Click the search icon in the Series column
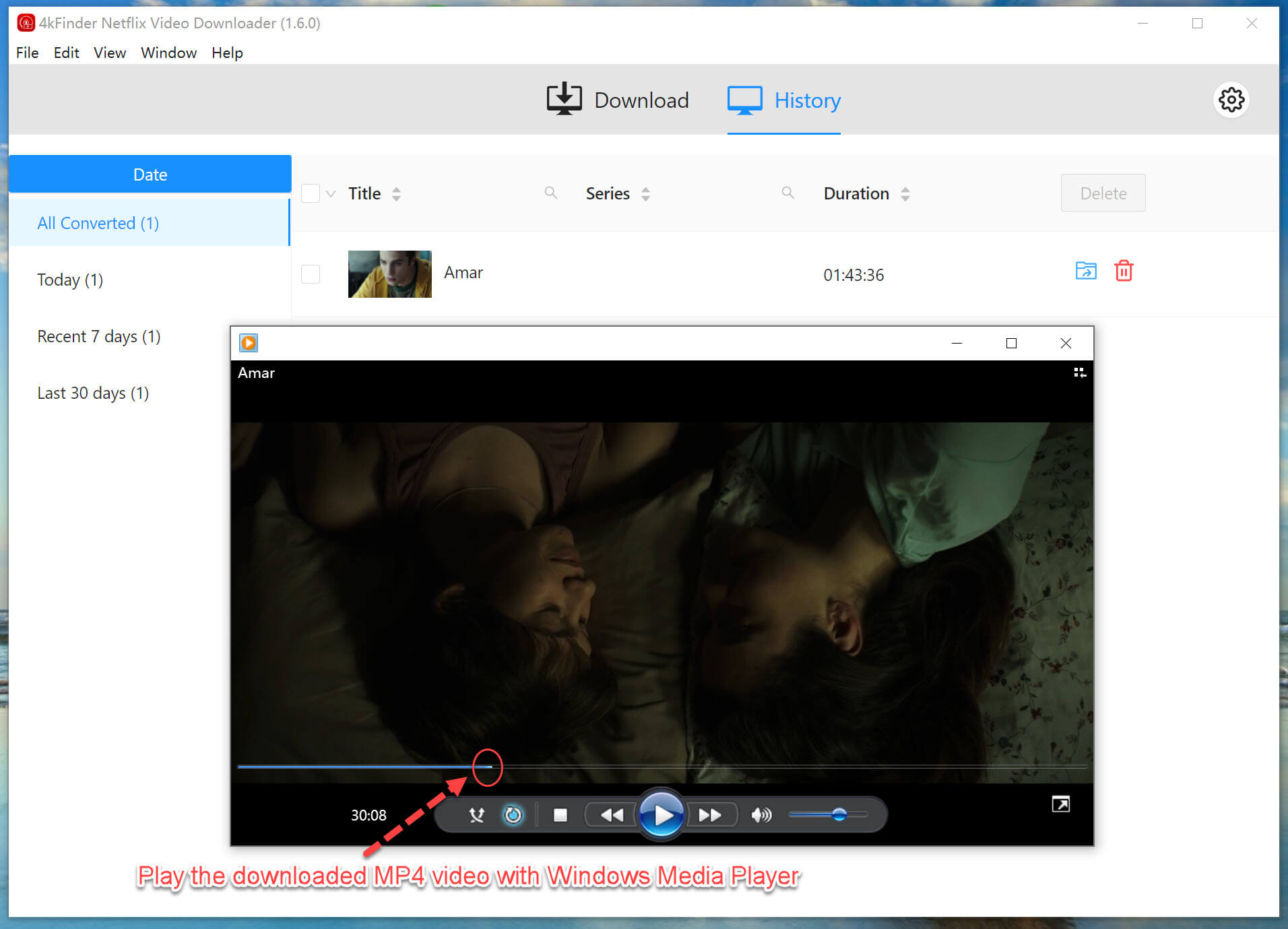1288x929 pixels. [x=788, y=193]
